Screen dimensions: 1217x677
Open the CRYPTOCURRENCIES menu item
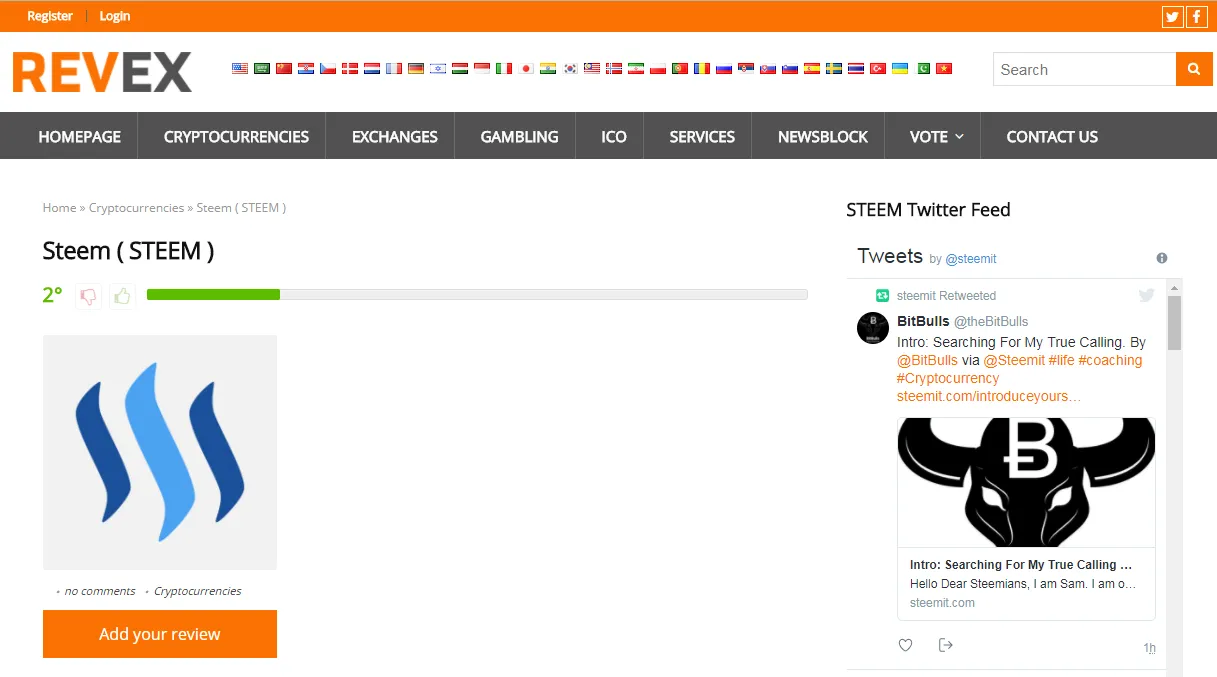236,137
